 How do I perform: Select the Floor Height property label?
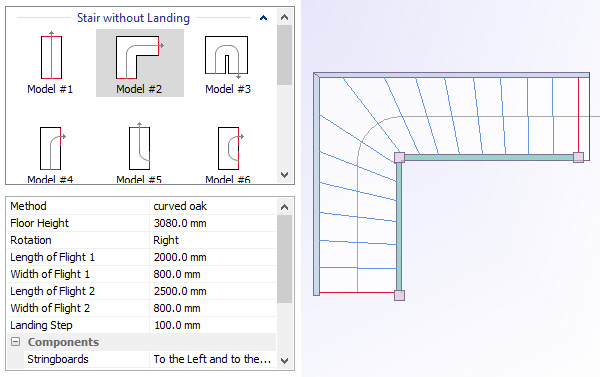tap(39, 223)
